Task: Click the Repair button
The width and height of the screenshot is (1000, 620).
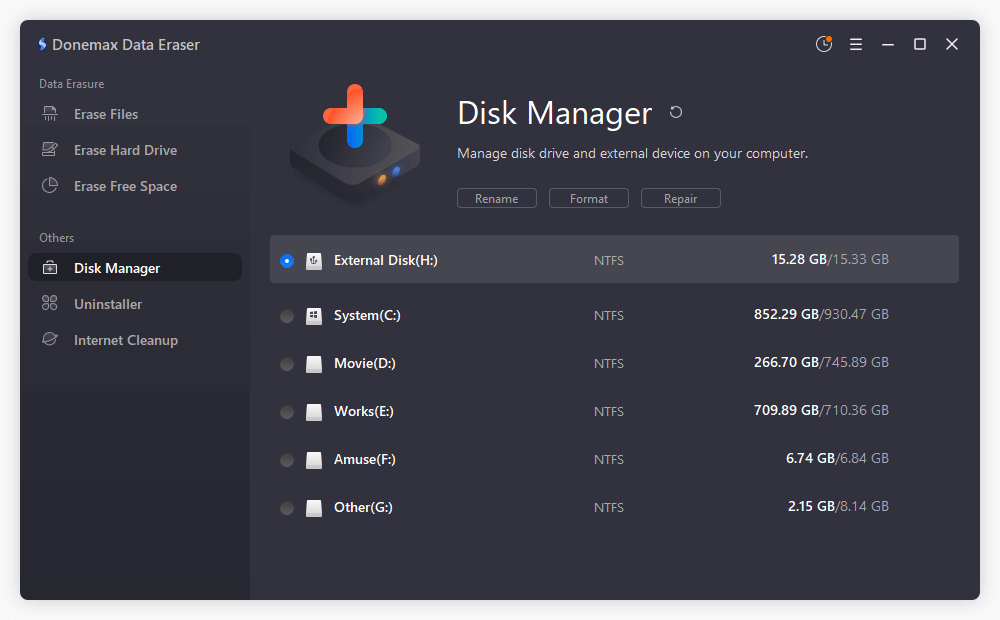Action: [x=680, y=198]
